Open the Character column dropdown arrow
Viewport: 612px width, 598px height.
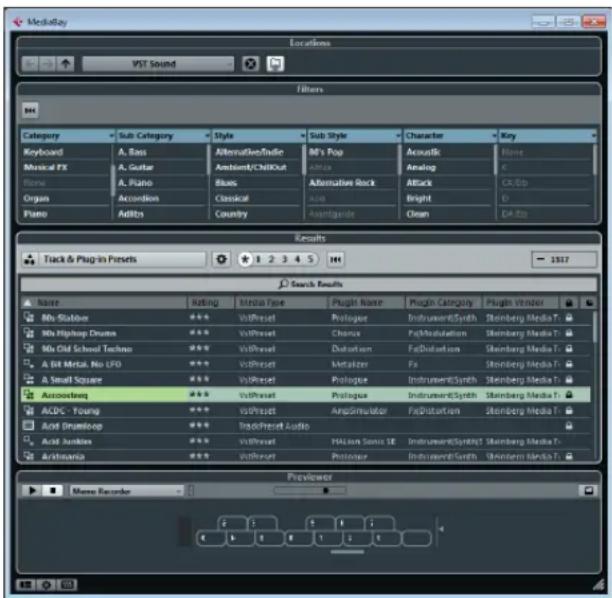point(494,136)
